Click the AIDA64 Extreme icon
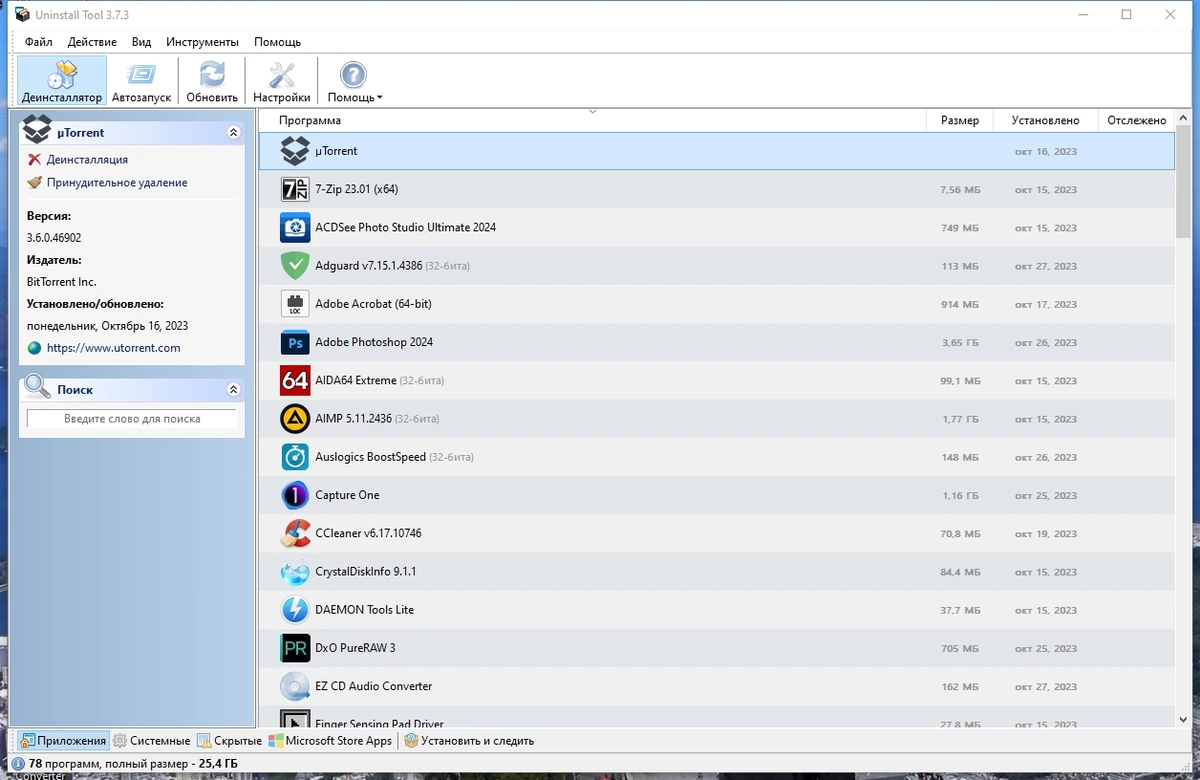This screenshot has width=1200, height=780. tap(295, 381)
